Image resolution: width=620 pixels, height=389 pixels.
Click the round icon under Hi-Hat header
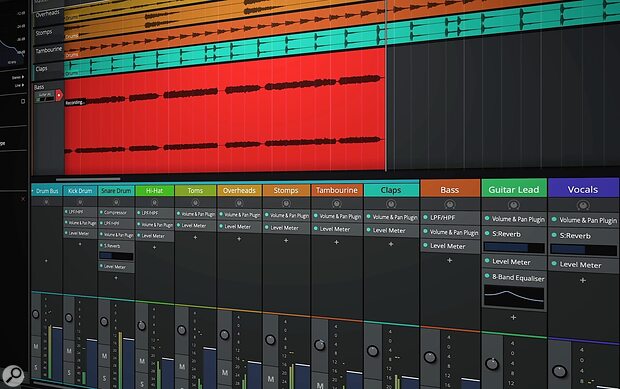pyautogui.click(x=155, y=203)
